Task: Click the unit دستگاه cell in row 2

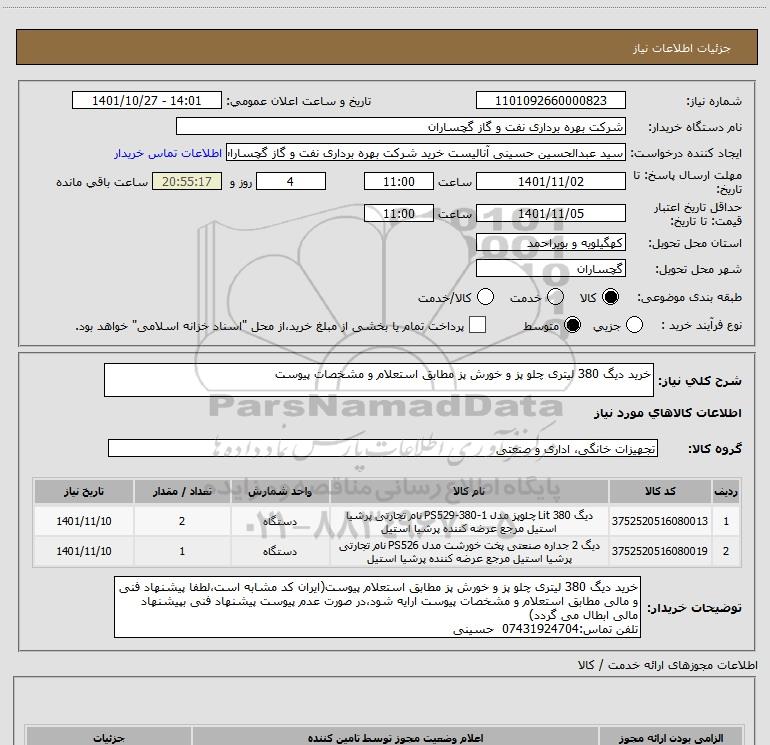Action: tap(280, 551)
